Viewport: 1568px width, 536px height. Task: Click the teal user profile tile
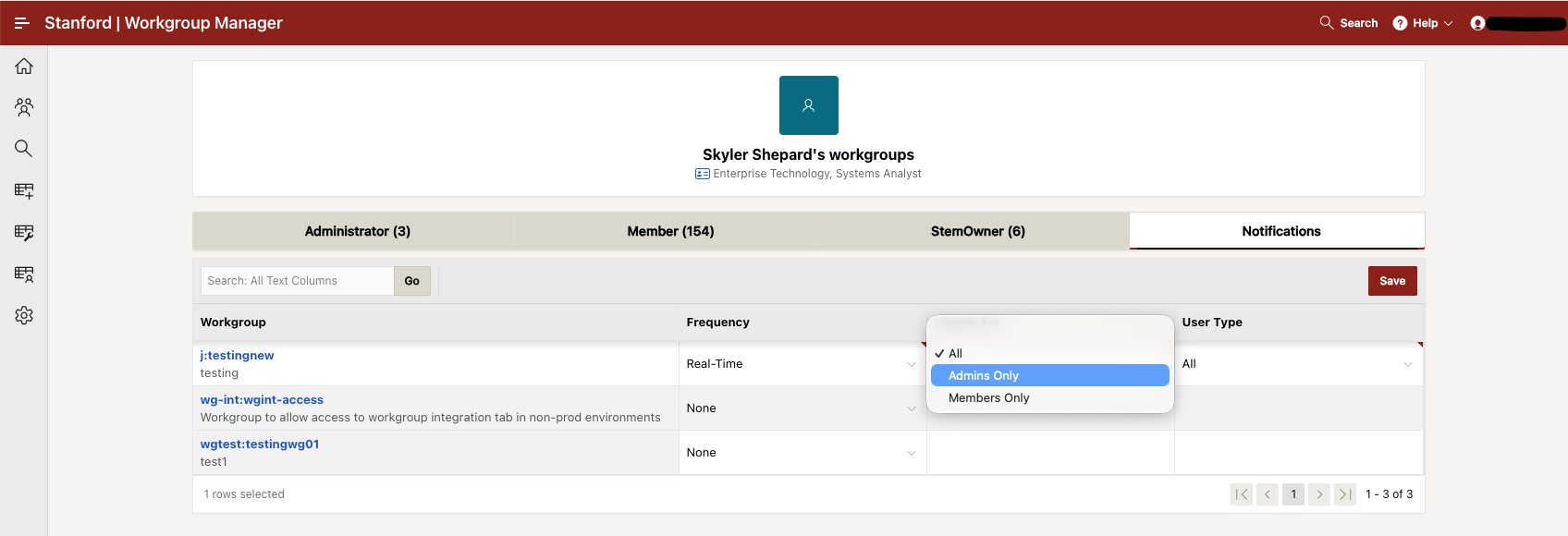tap(809, 105)
